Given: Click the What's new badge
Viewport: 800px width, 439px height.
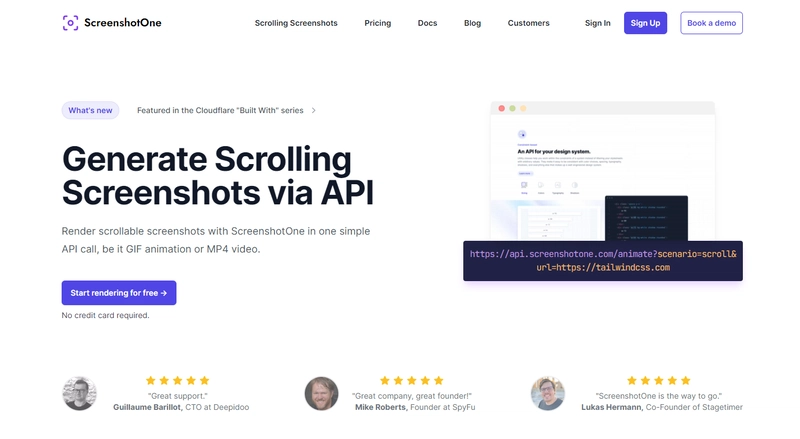Looking at the screenshot, I should pyautogui.click(x=90, y=110).
